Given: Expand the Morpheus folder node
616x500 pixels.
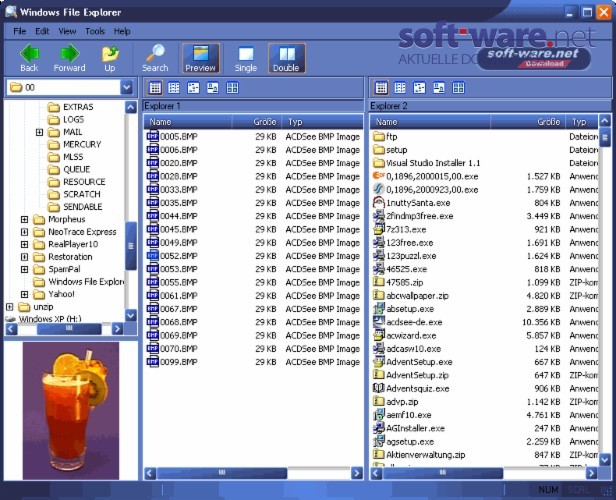Looking at the screenshot, I should 24,219.
